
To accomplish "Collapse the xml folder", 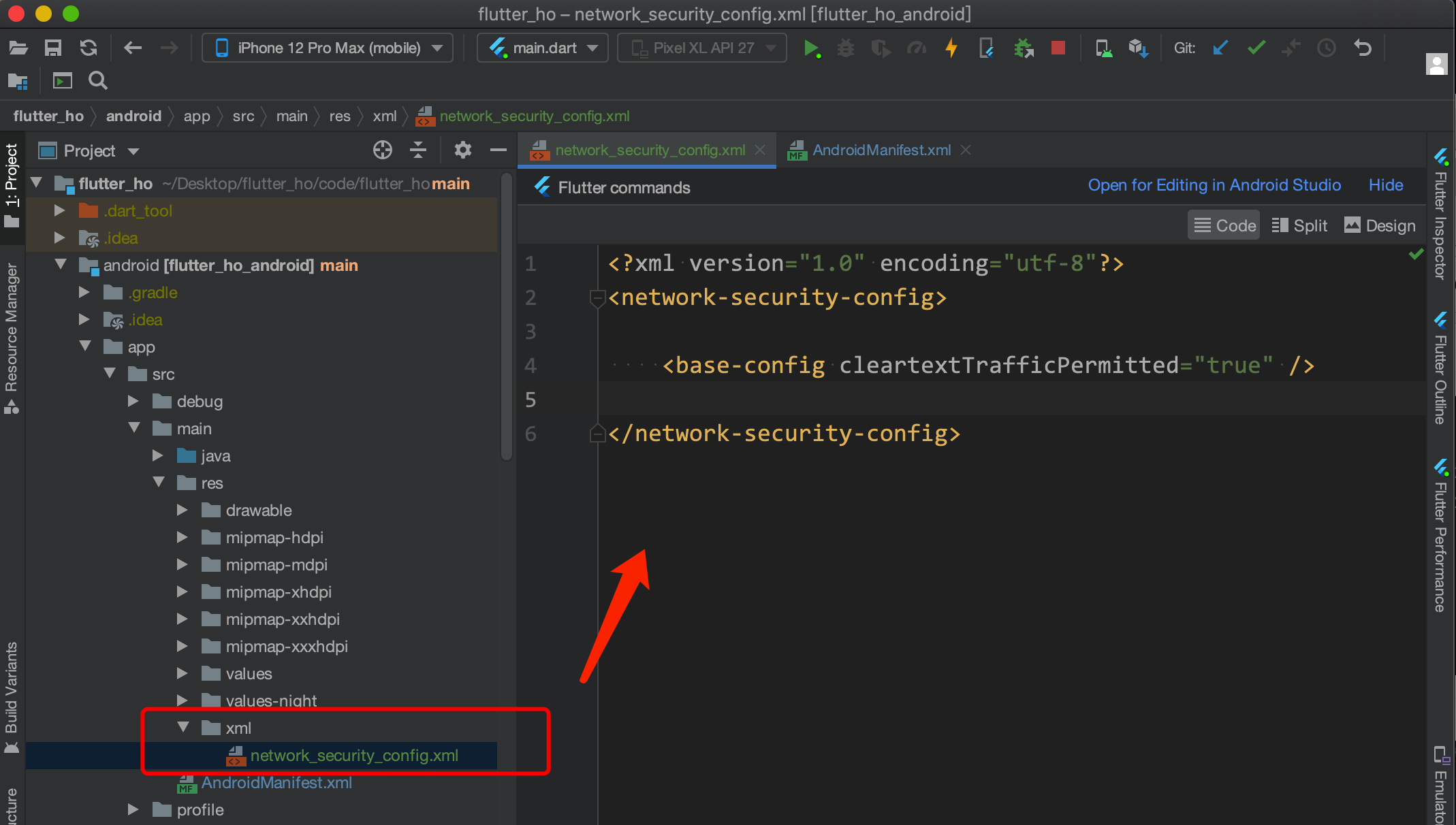I will 183,727.
